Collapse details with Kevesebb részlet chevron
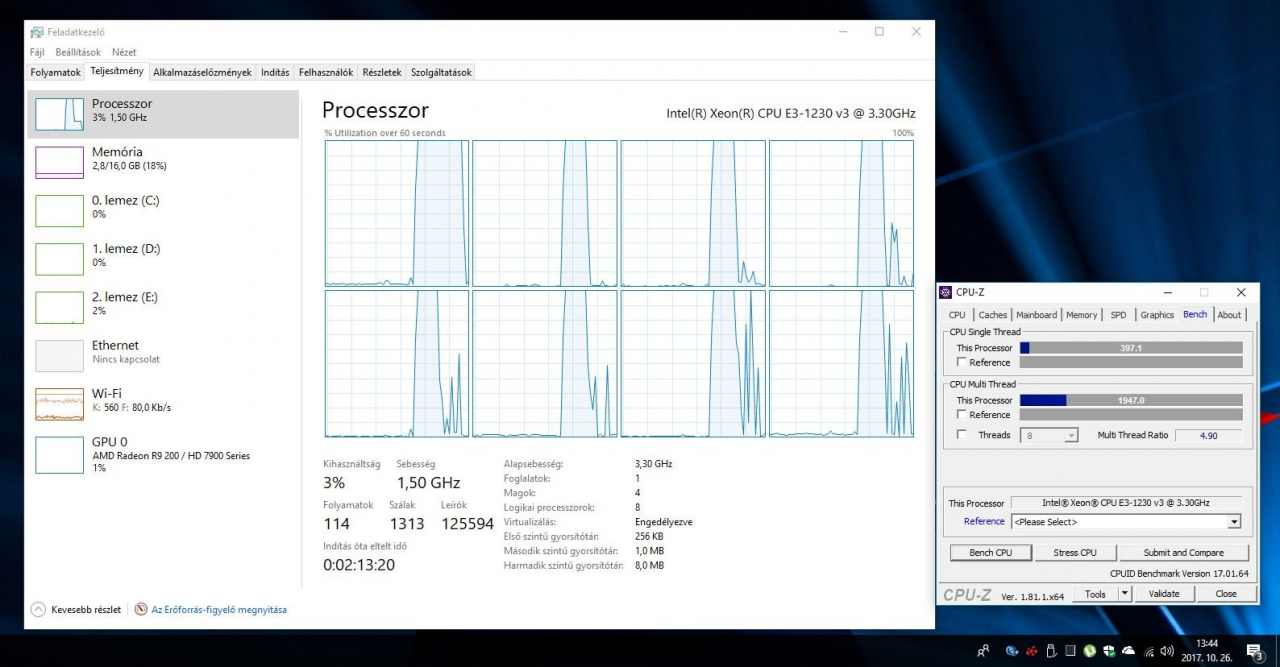This screenshot has height=667, width=1280. tap(38, 609)
